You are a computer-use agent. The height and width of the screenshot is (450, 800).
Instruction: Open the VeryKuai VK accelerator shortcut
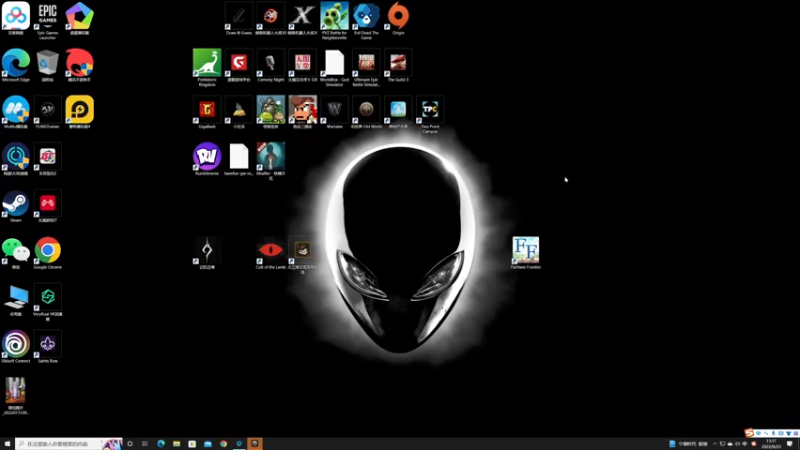[47, 302]
